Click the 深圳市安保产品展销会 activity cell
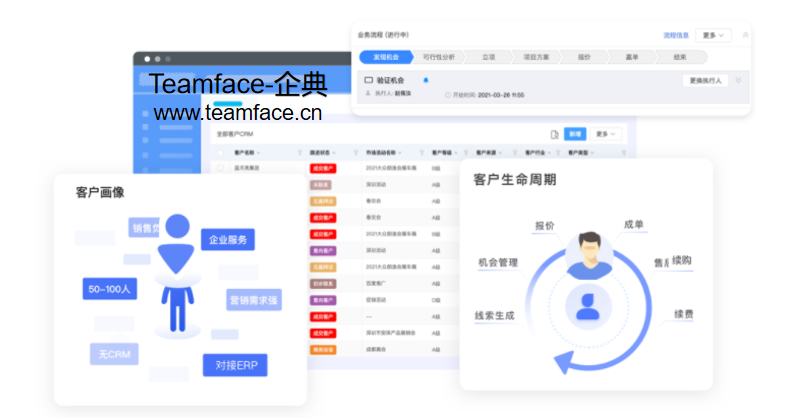 pyautogui.click(x=390, y=333)
